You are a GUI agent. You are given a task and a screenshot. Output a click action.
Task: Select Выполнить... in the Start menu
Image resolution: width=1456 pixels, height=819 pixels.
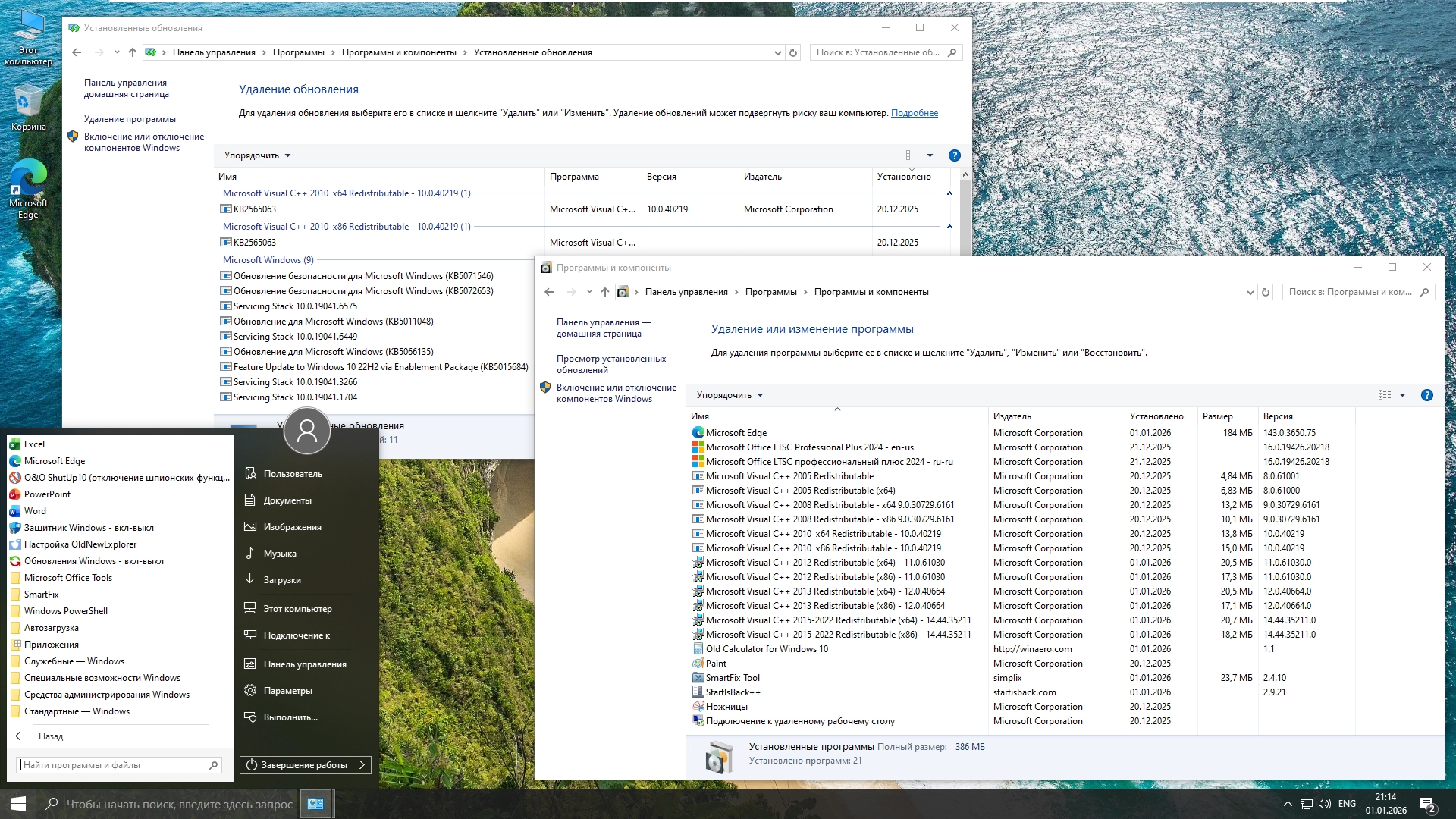[x=290, y=717]
